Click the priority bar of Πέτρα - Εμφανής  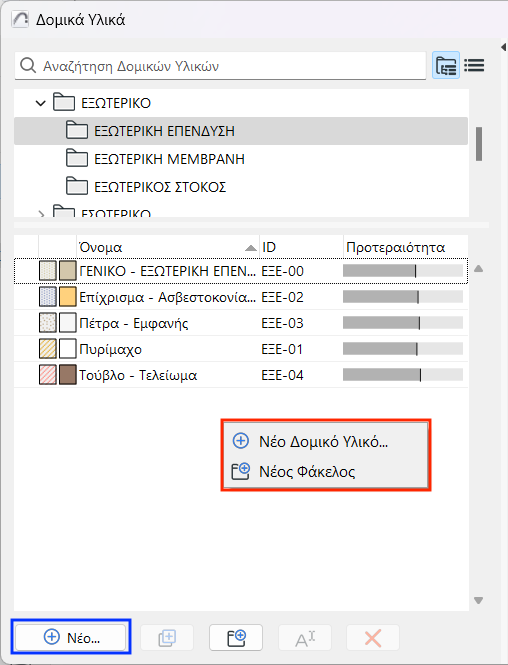click(403, 323)
